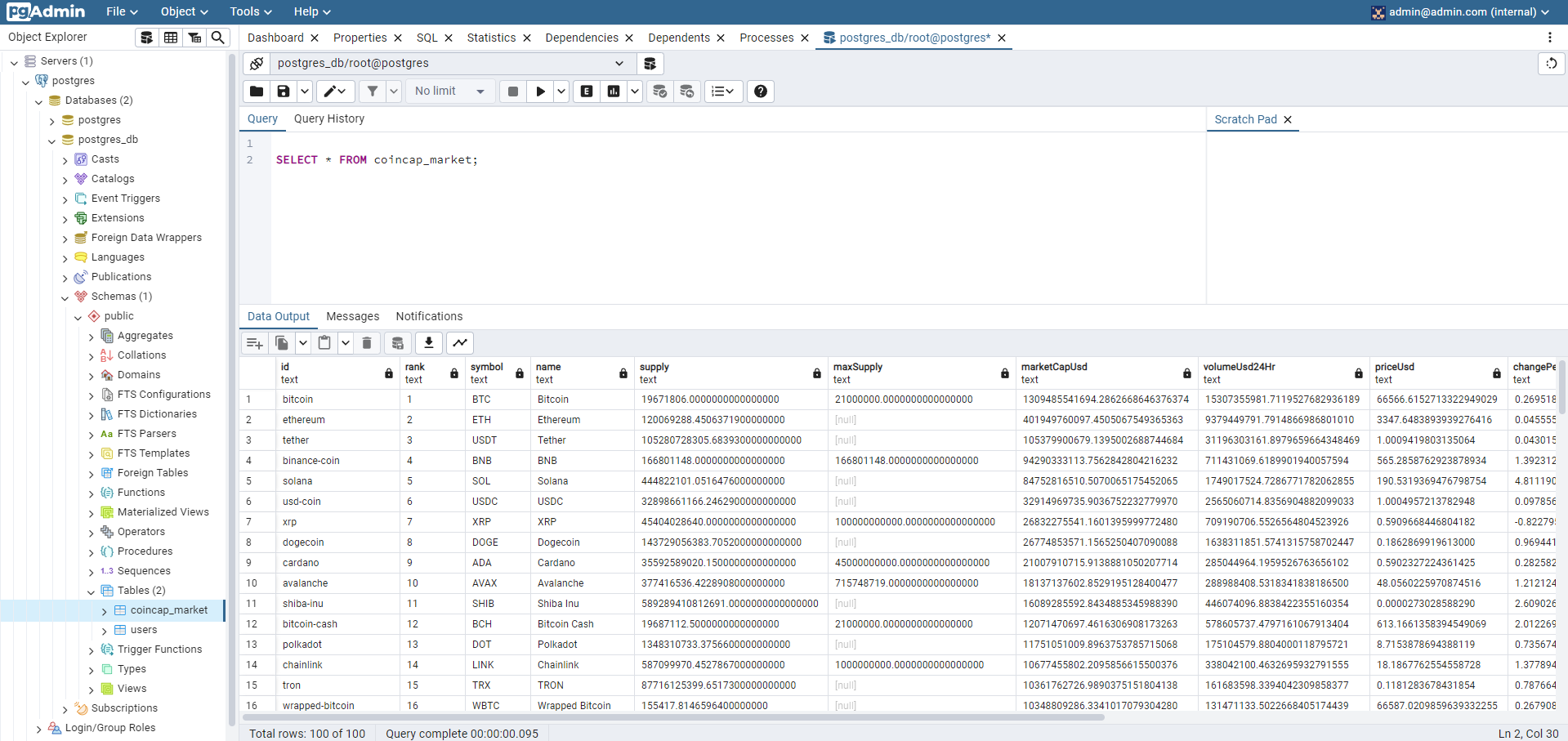Click the connection status plug icon
The width and height of the screenshot is (1568, 741).
tap(257, 64)
